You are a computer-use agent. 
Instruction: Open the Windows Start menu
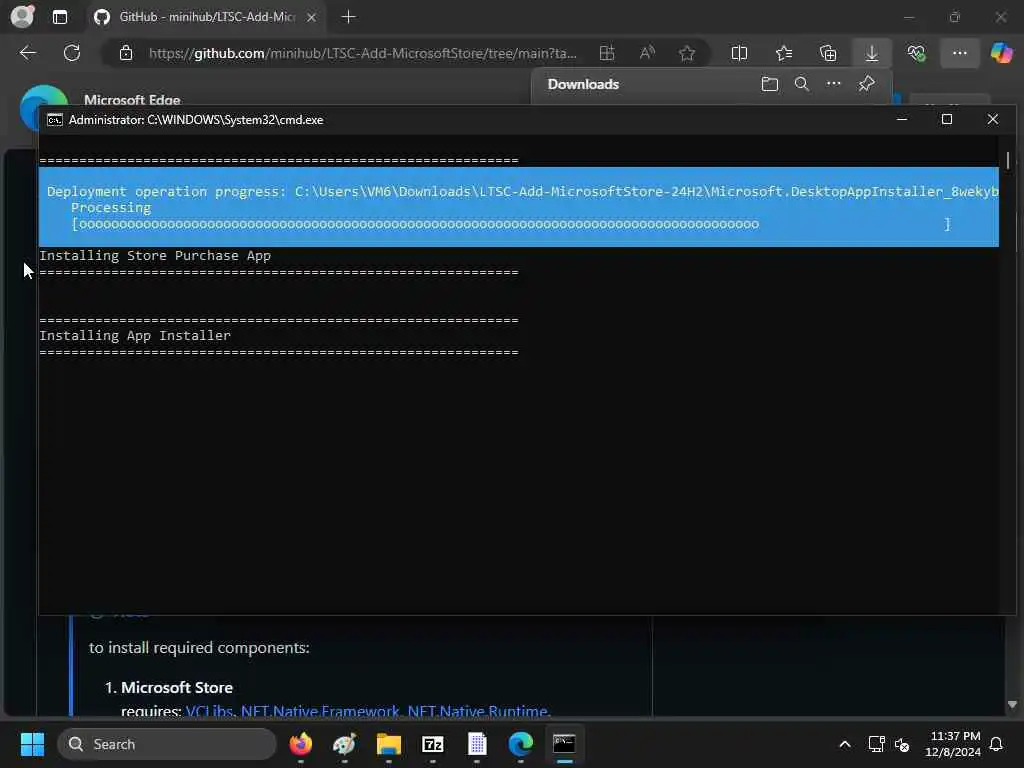click(x=32, y=744)
